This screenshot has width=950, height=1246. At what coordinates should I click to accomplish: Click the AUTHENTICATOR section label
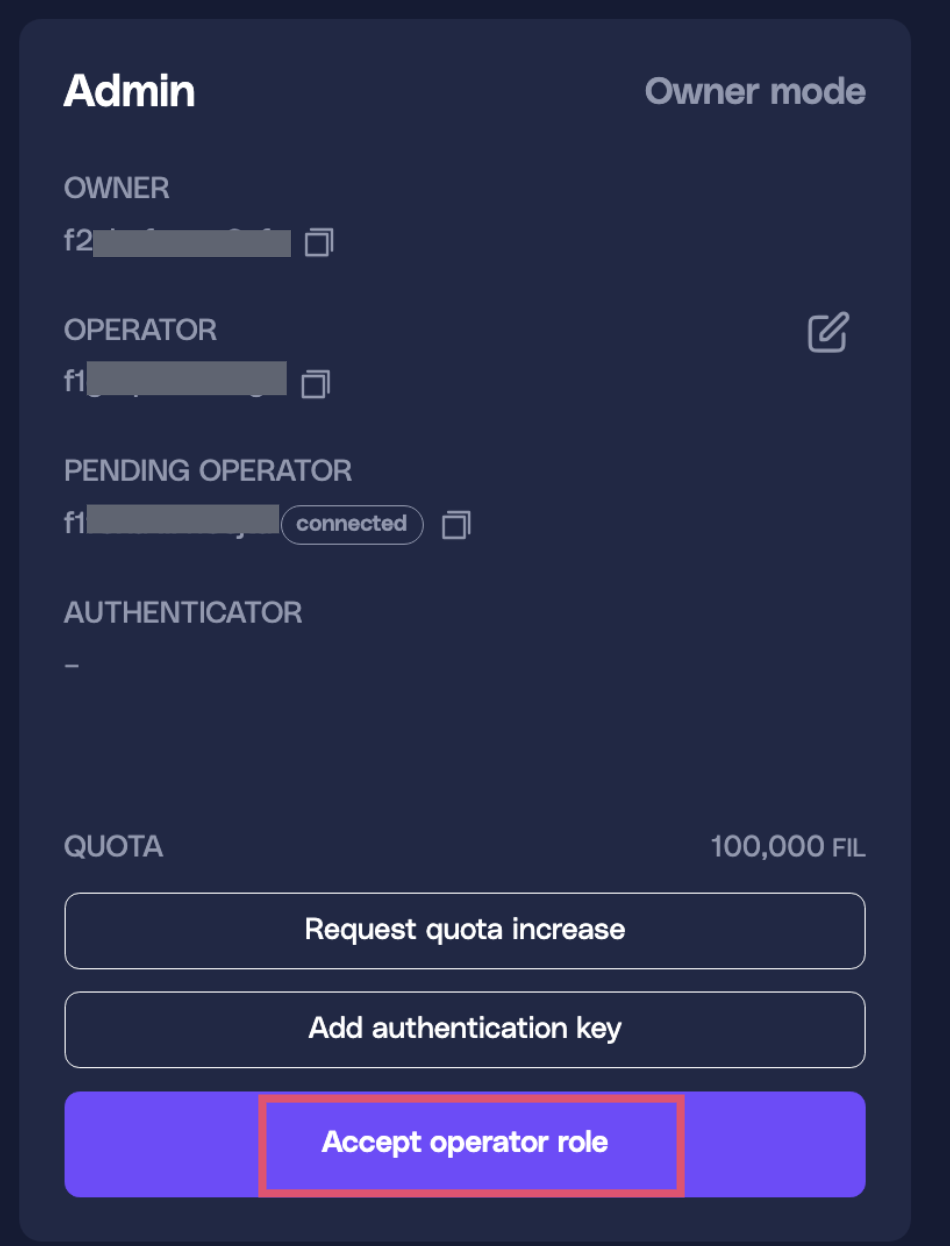183,612
